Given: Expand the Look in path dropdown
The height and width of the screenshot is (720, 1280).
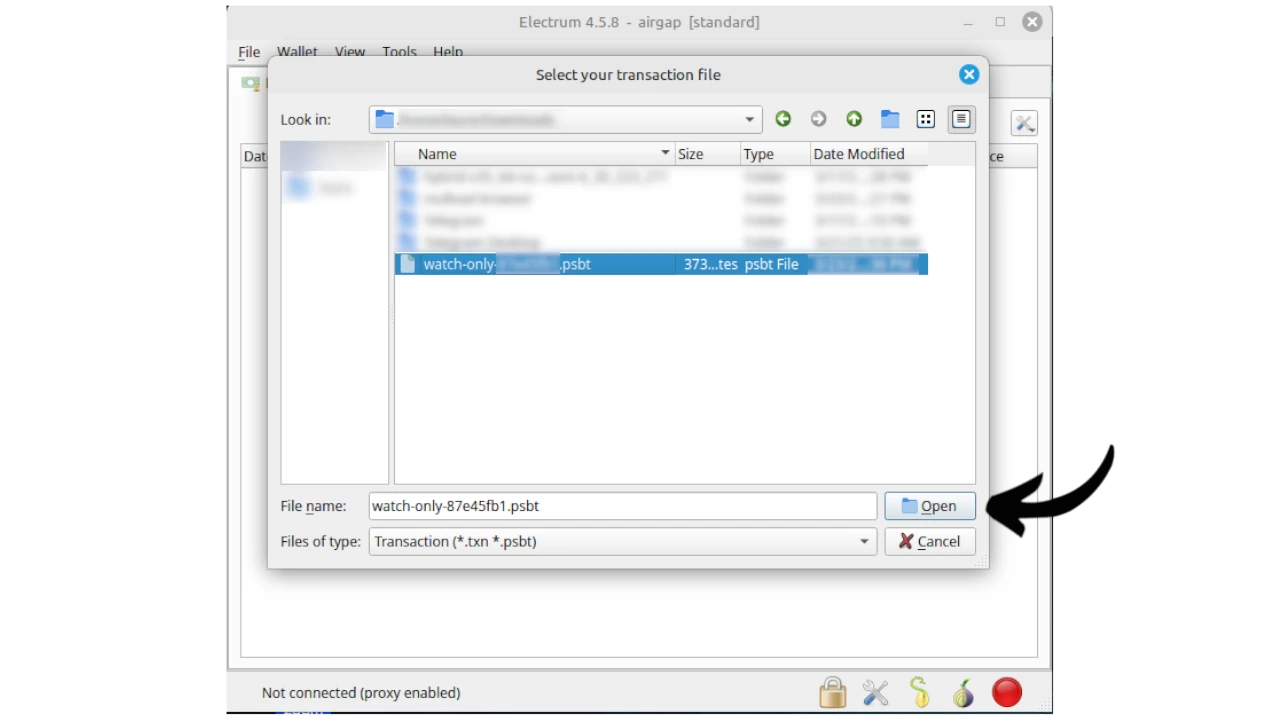Looking at the screenshot, I should coord(749,120).
